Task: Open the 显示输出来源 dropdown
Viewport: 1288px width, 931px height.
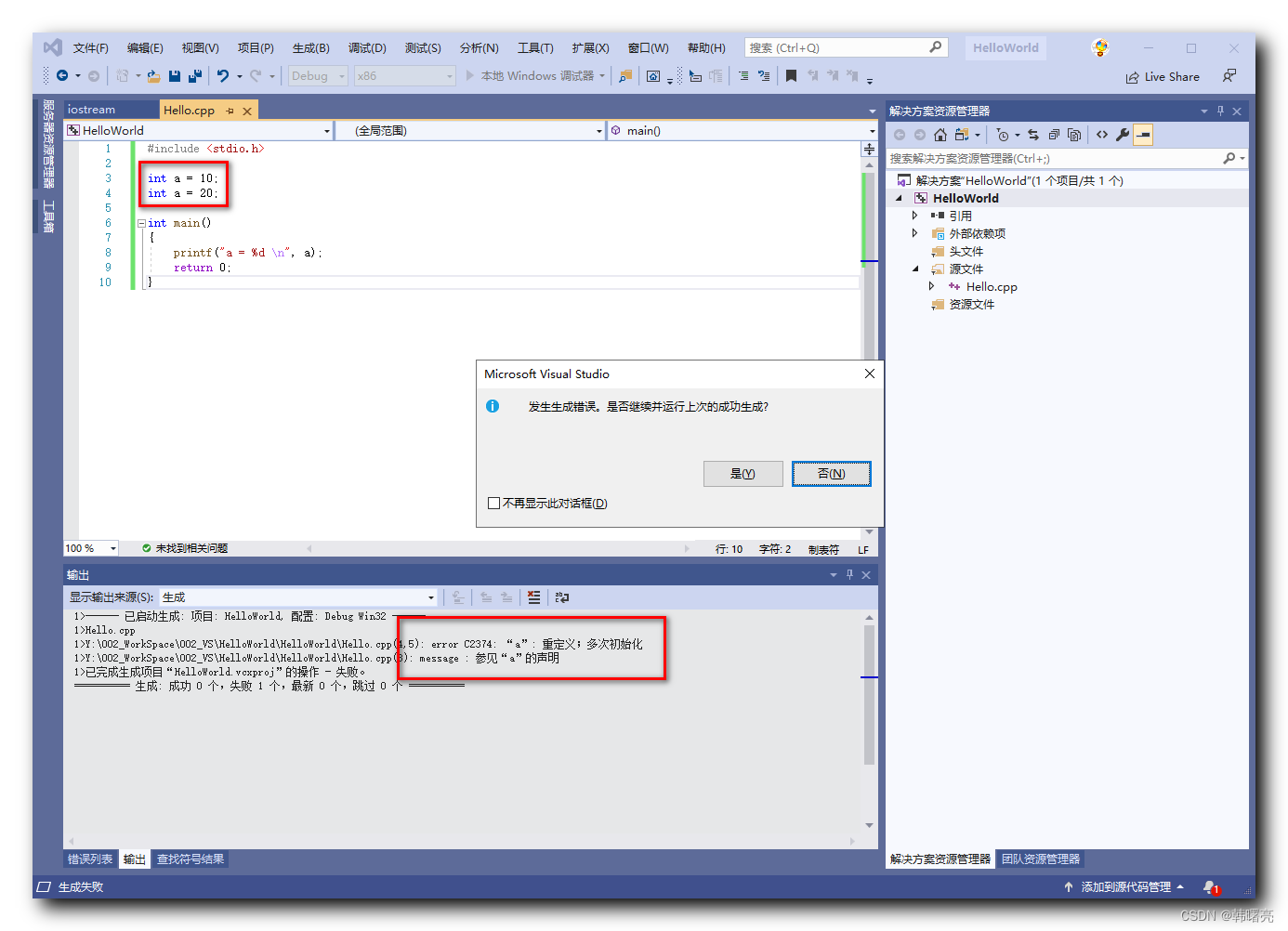Action: point(298,597)
